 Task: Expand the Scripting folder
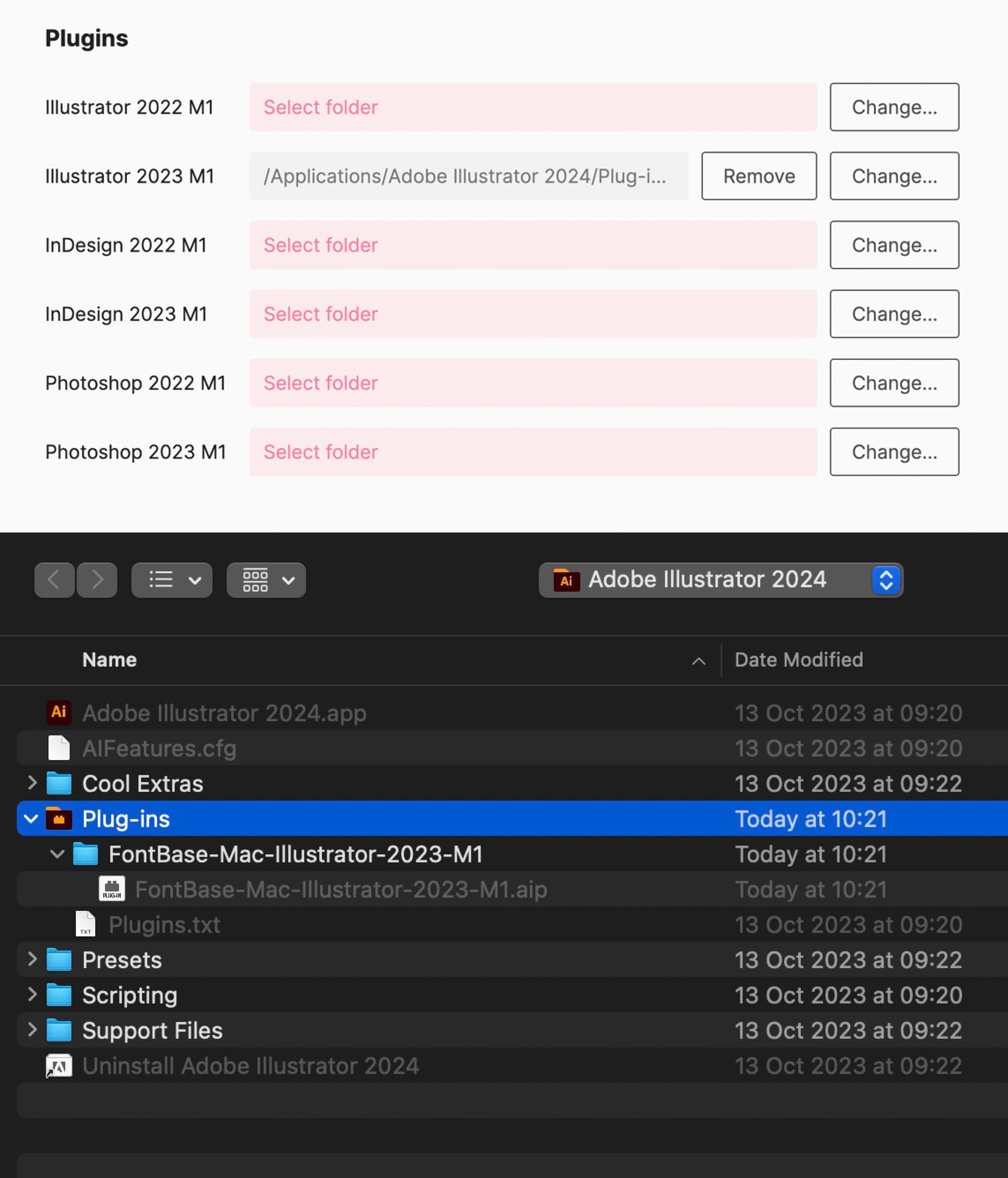click(33, 994)
